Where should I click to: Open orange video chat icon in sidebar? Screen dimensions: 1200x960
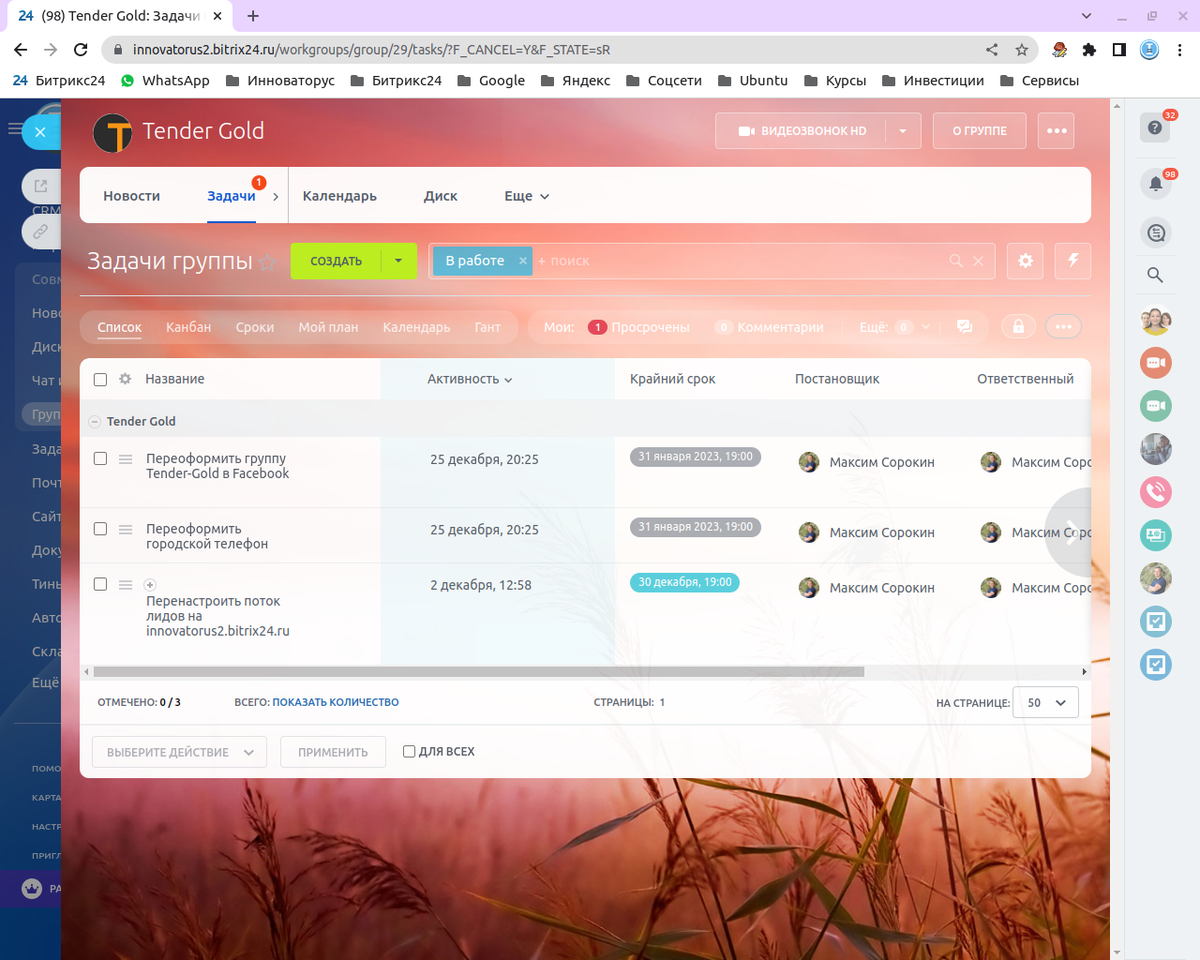1156,362
